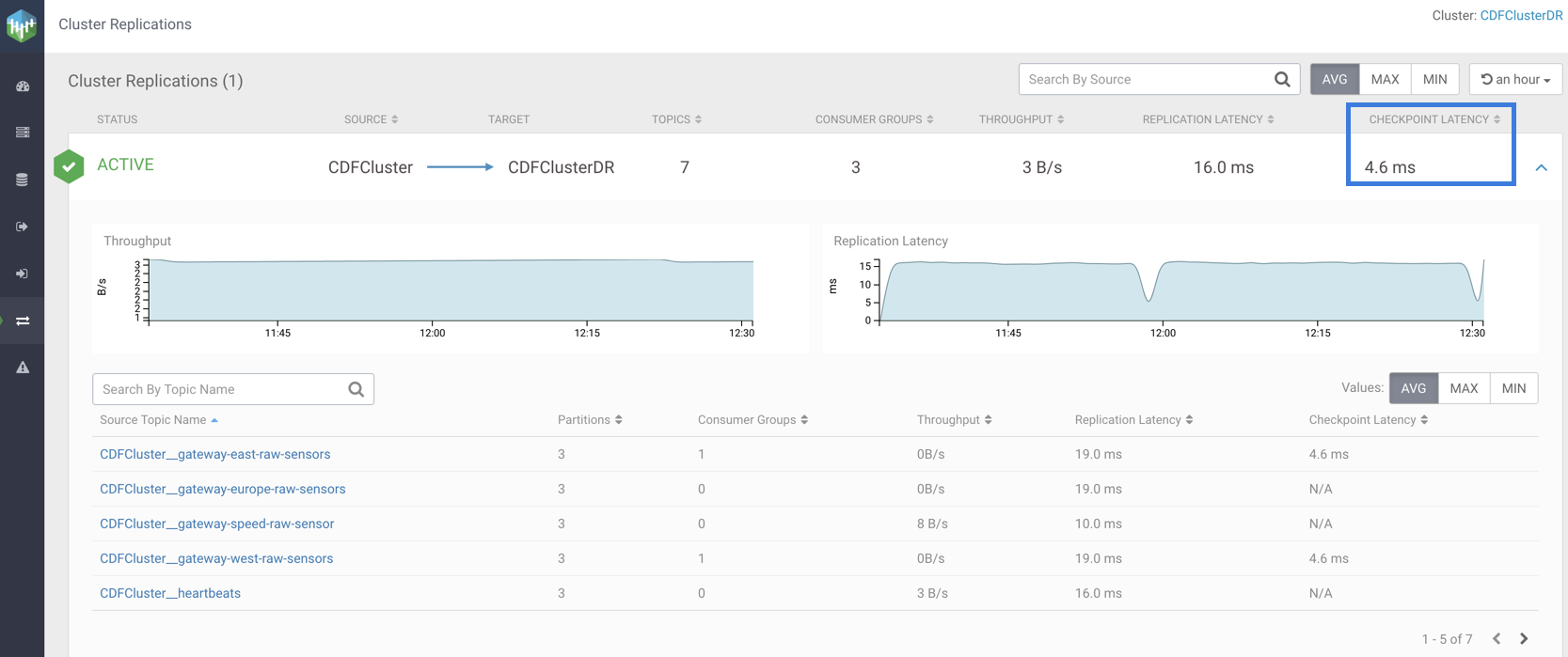Screen dimensions: 1568x657
Task: Click the Search By Source magnifier icon
Action: click(x=1281, y=80)
